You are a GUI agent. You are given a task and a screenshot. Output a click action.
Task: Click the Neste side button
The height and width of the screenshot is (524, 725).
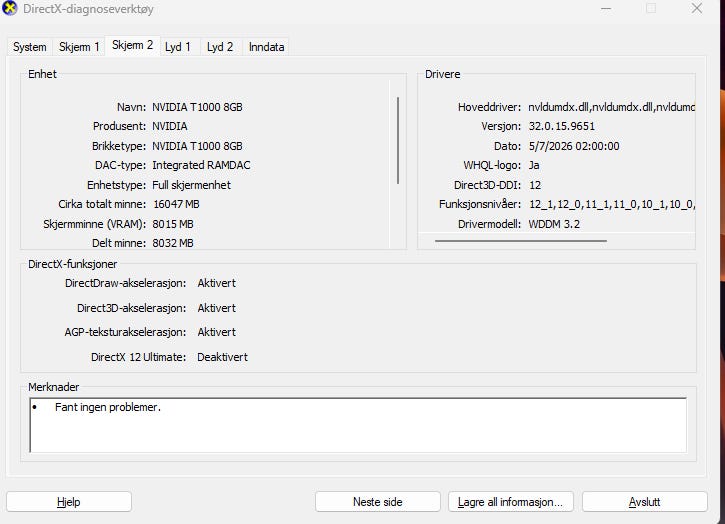(378, 502)
